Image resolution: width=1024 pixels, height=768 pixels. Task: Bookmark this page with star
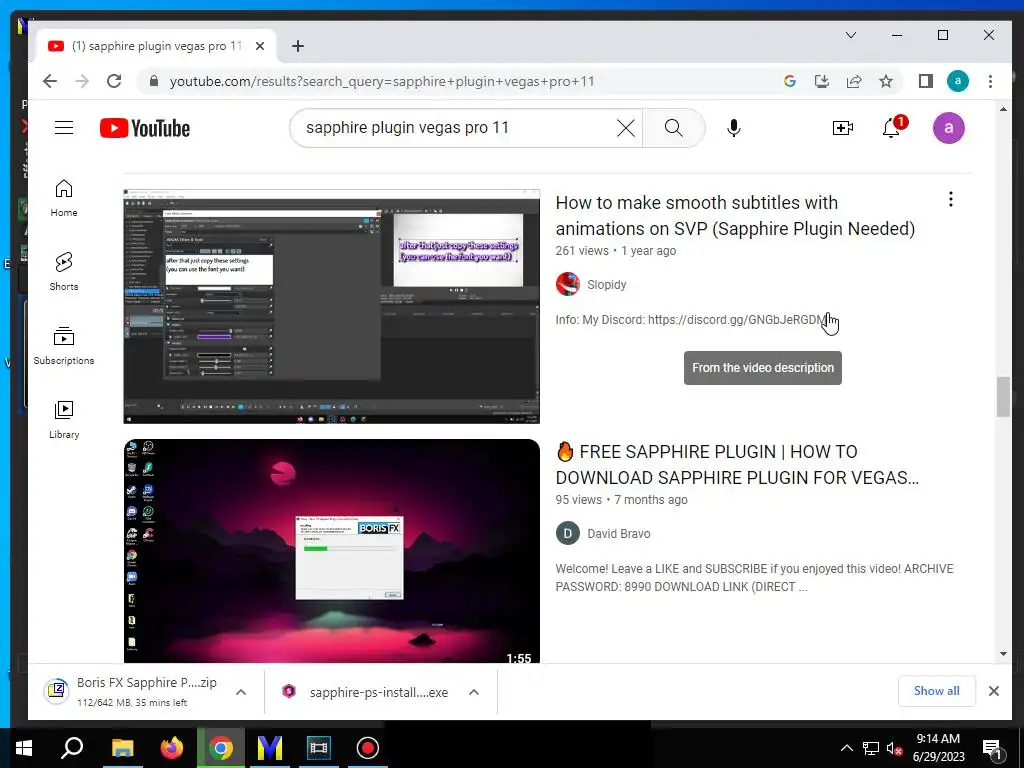pos(886,81)
